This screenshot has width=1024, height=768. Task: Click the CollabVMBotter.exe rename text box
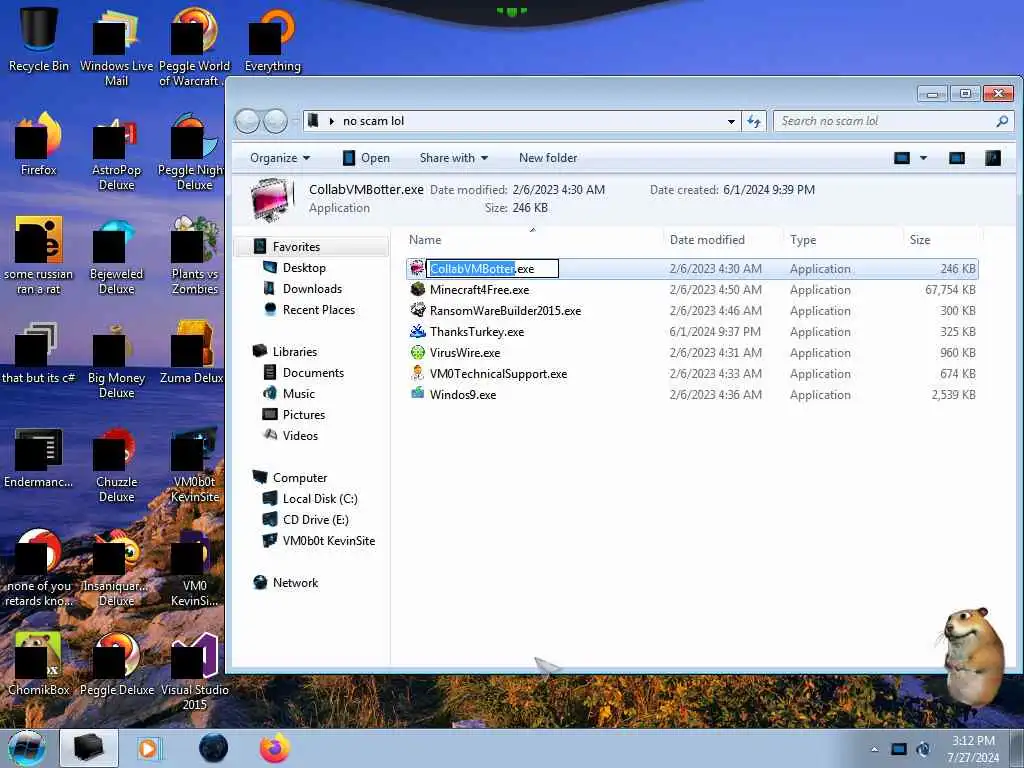click(492, 268)
